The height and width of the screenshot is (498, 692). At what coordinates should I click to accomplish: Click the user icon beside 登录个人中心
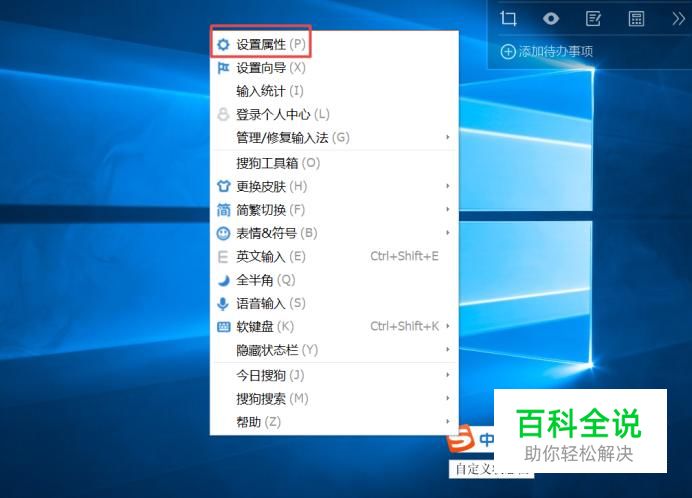[223, 114]
